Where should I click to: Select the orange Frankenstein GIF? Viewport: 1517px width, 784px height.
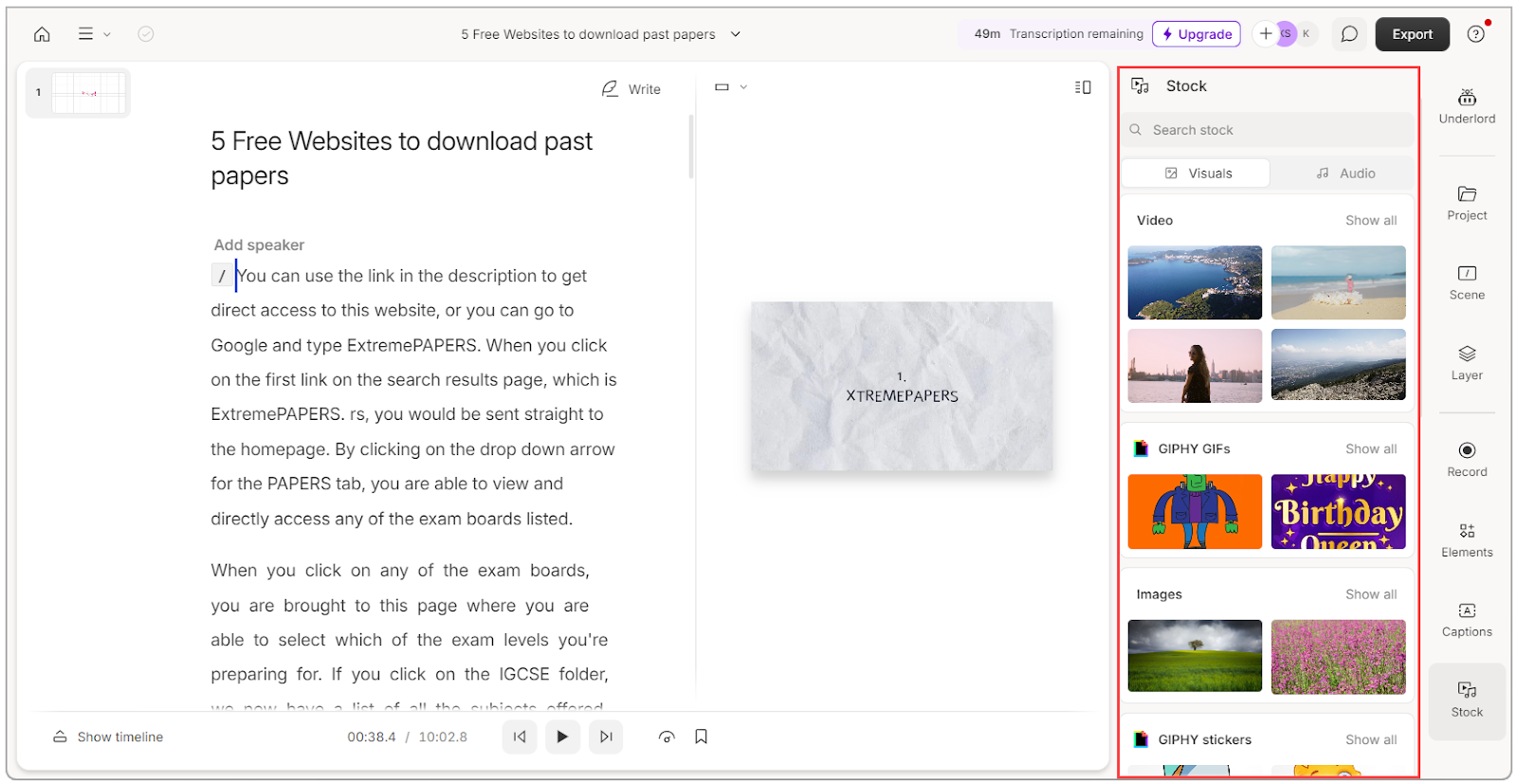click(x=1195, y=512)
